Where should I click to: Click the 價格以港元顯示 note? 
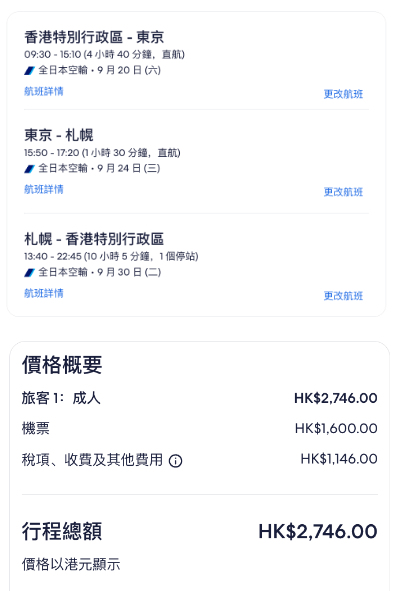click(71, 564)
